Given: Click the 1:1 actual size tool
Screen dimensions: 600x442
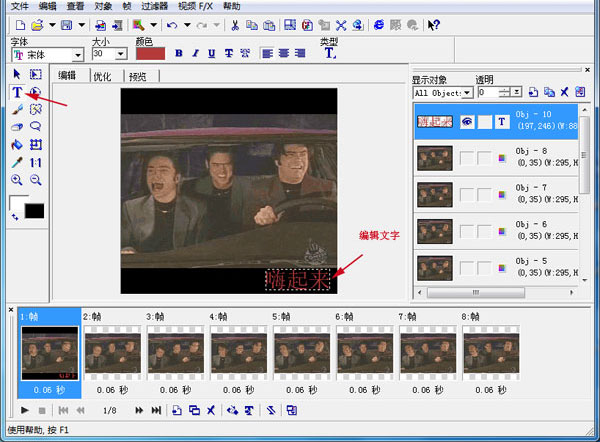Looking at the screenshot, I should (36, 163).
